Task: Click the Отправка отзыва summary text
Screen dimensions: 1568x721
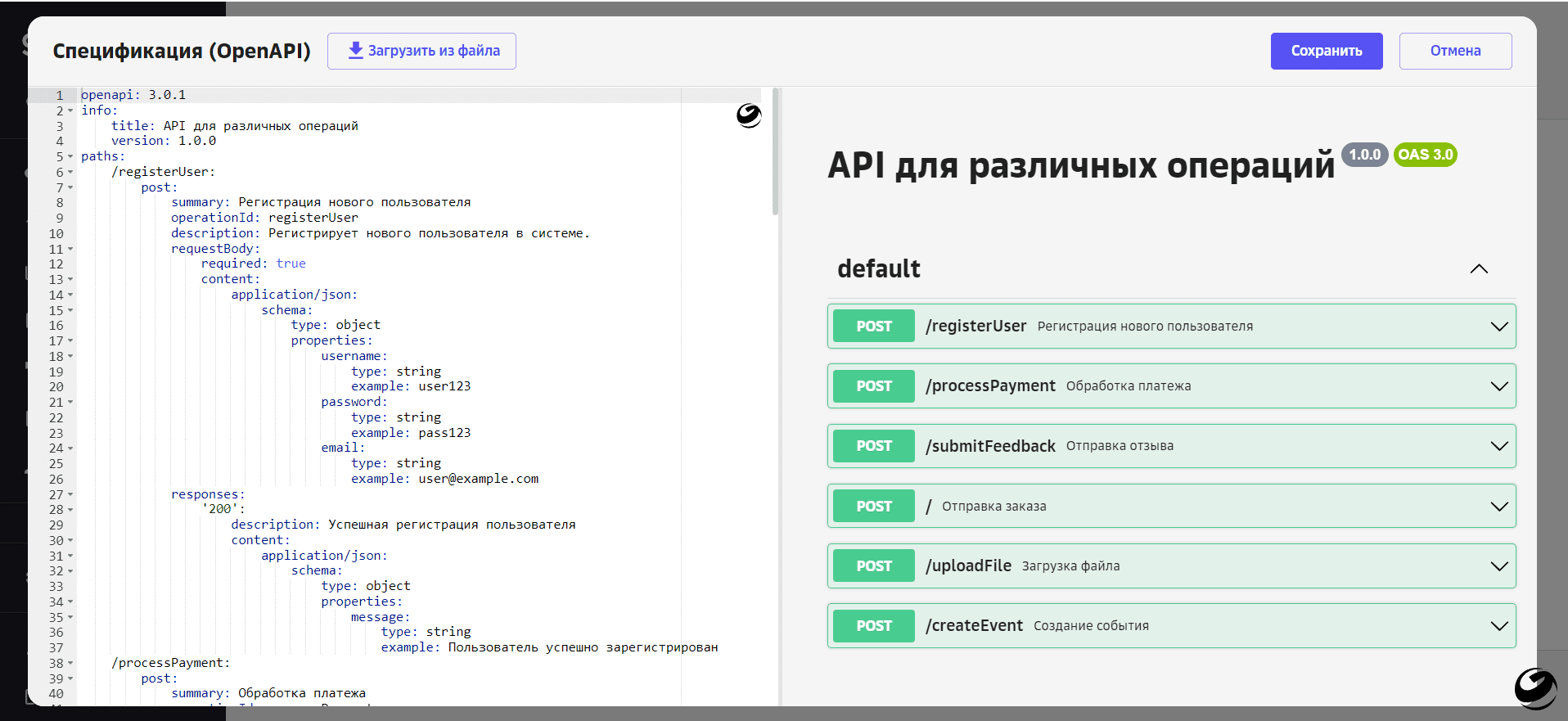Action: click(x=1120, y=446)
